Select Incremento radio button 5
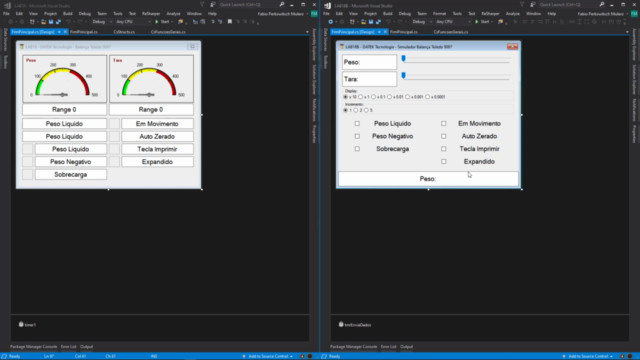The image size is (640, 360). (366, 110)
